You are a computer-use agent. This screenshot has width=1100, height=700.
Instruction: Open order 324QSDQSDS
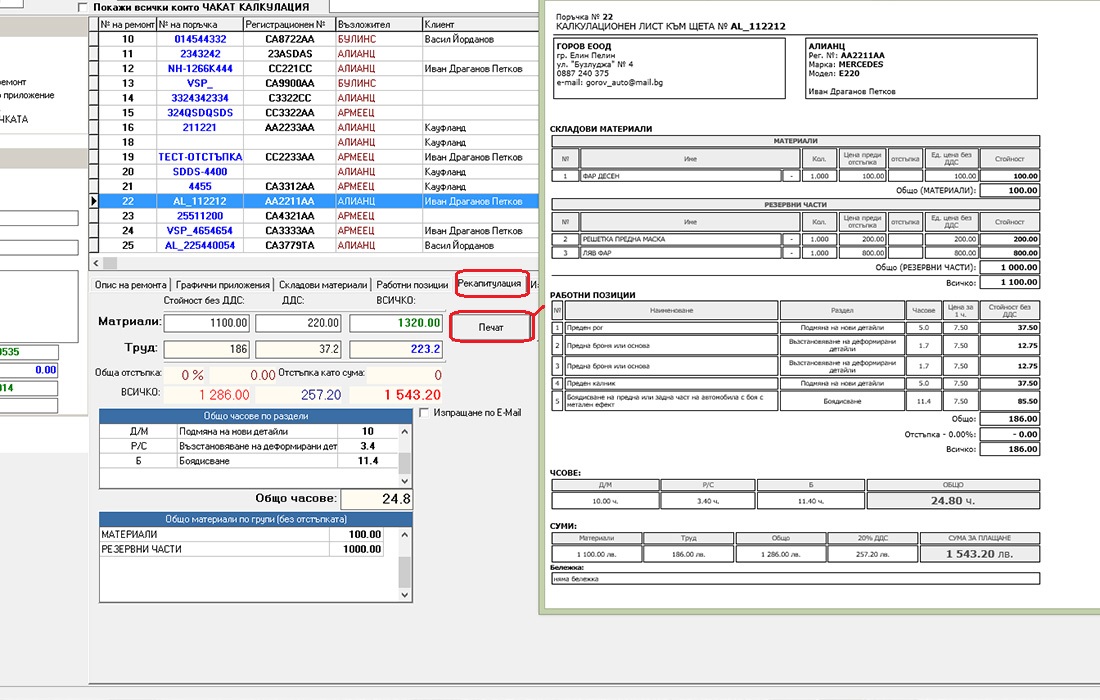point(201,113)
